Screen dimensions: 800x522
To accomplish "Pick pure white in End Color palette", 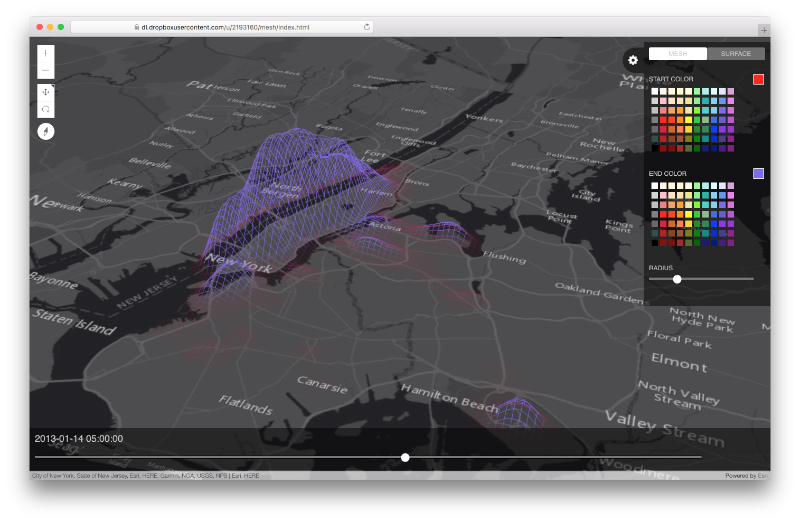I will coord(655,186).
